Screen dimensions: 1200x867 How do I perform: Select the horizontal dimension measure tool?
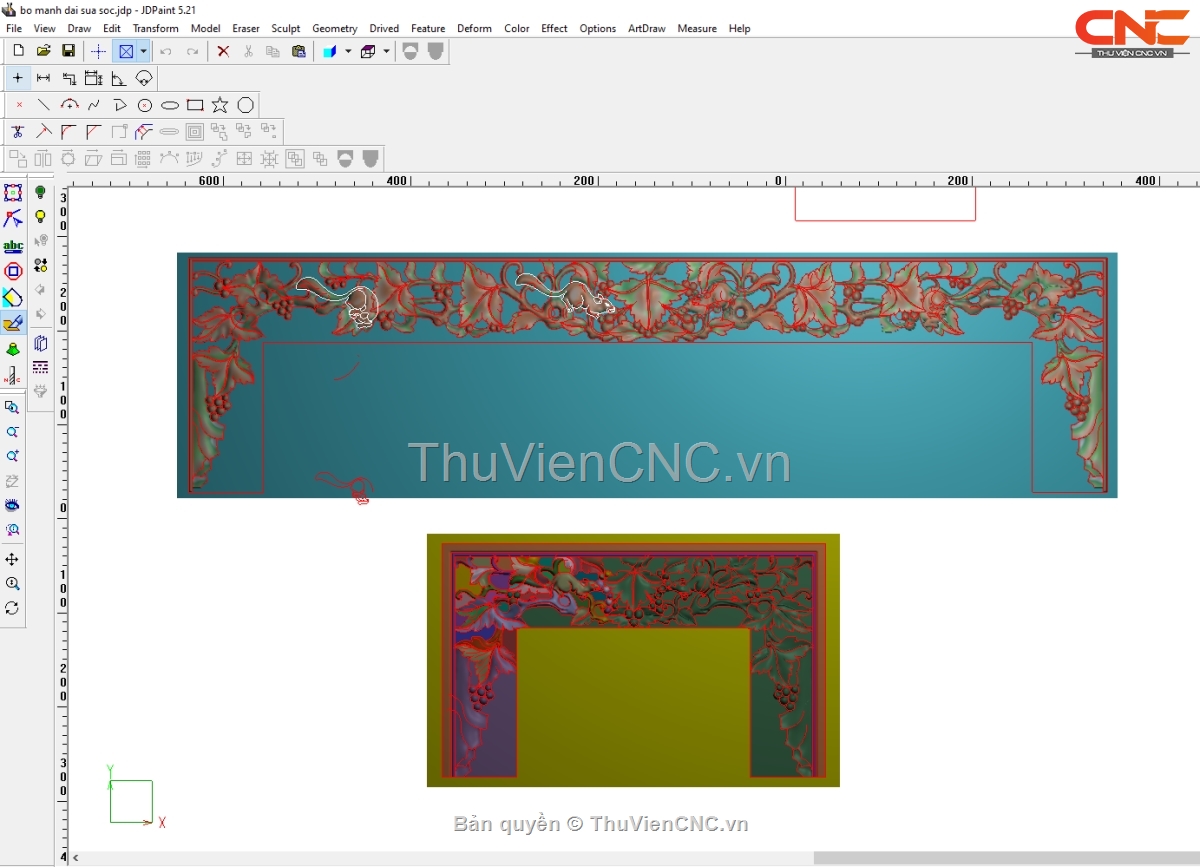click(x=43, y=78)
